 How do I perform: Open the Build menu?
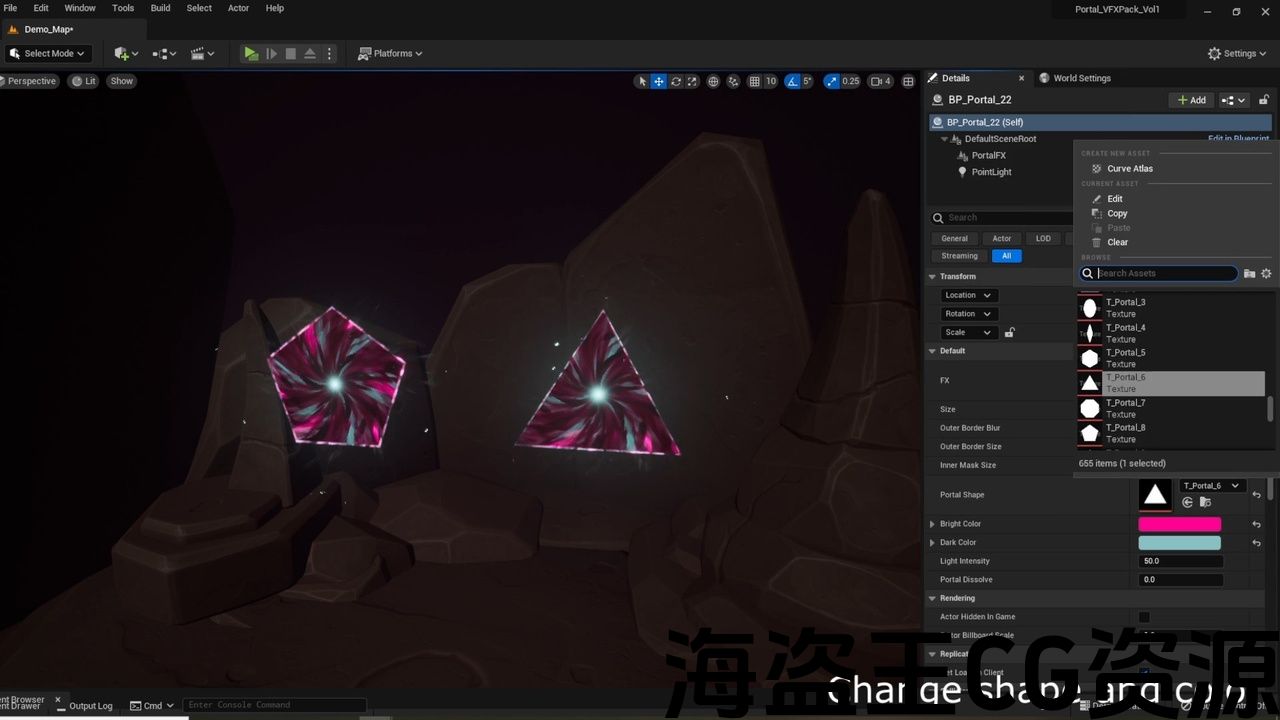coord(160,8)
